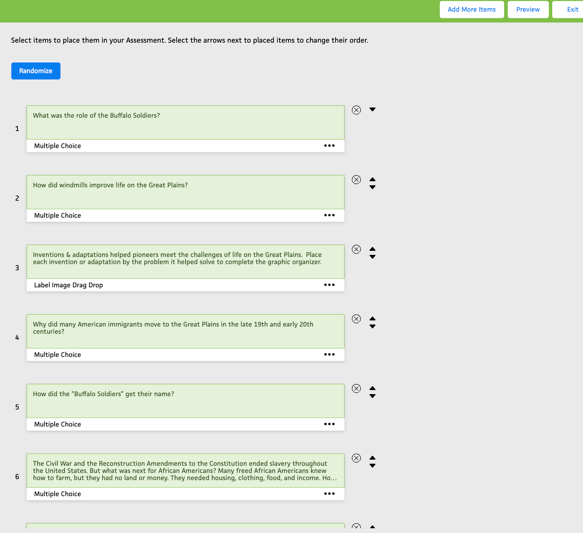The height and width of the screenshot is (533, 583).
Task: Click the Randomize button
Action: [x=36, y=71]
